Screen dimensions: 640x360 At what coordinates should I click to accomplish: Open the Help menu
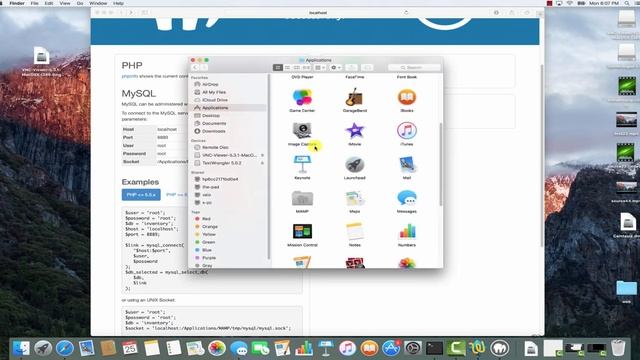tap(118, 3)
